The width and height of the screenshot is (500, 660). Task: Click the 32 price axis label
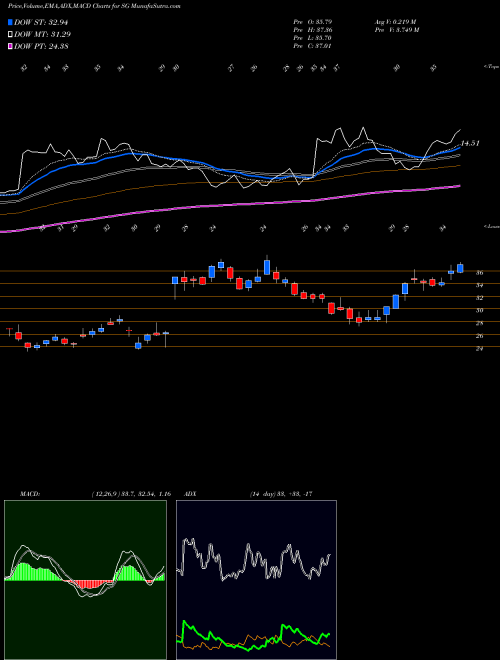[x=479, y=298]
